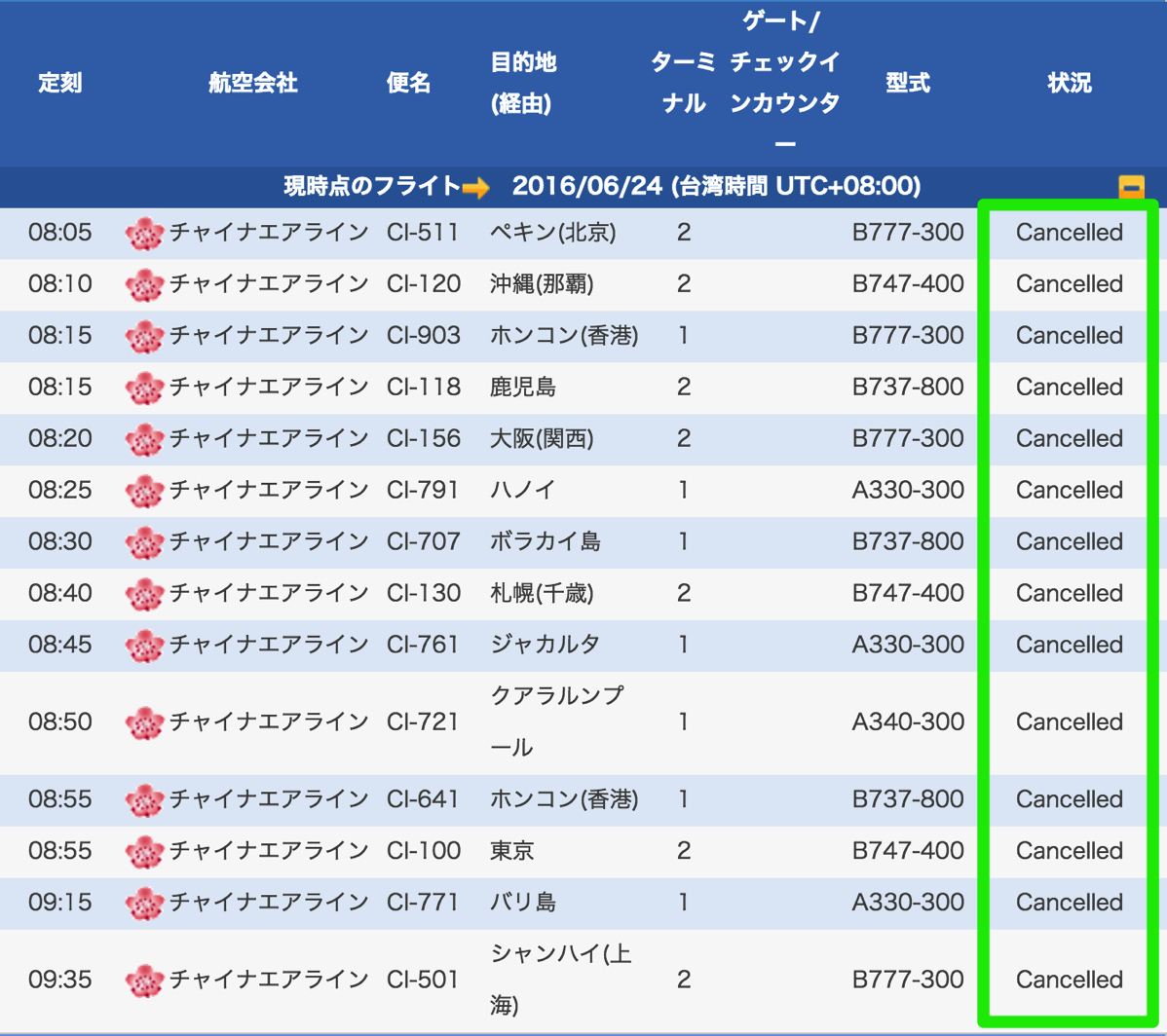
Task: Click the 08:55 time for flight CI-641
Action: pyautogui.click(x=60, y=799)
